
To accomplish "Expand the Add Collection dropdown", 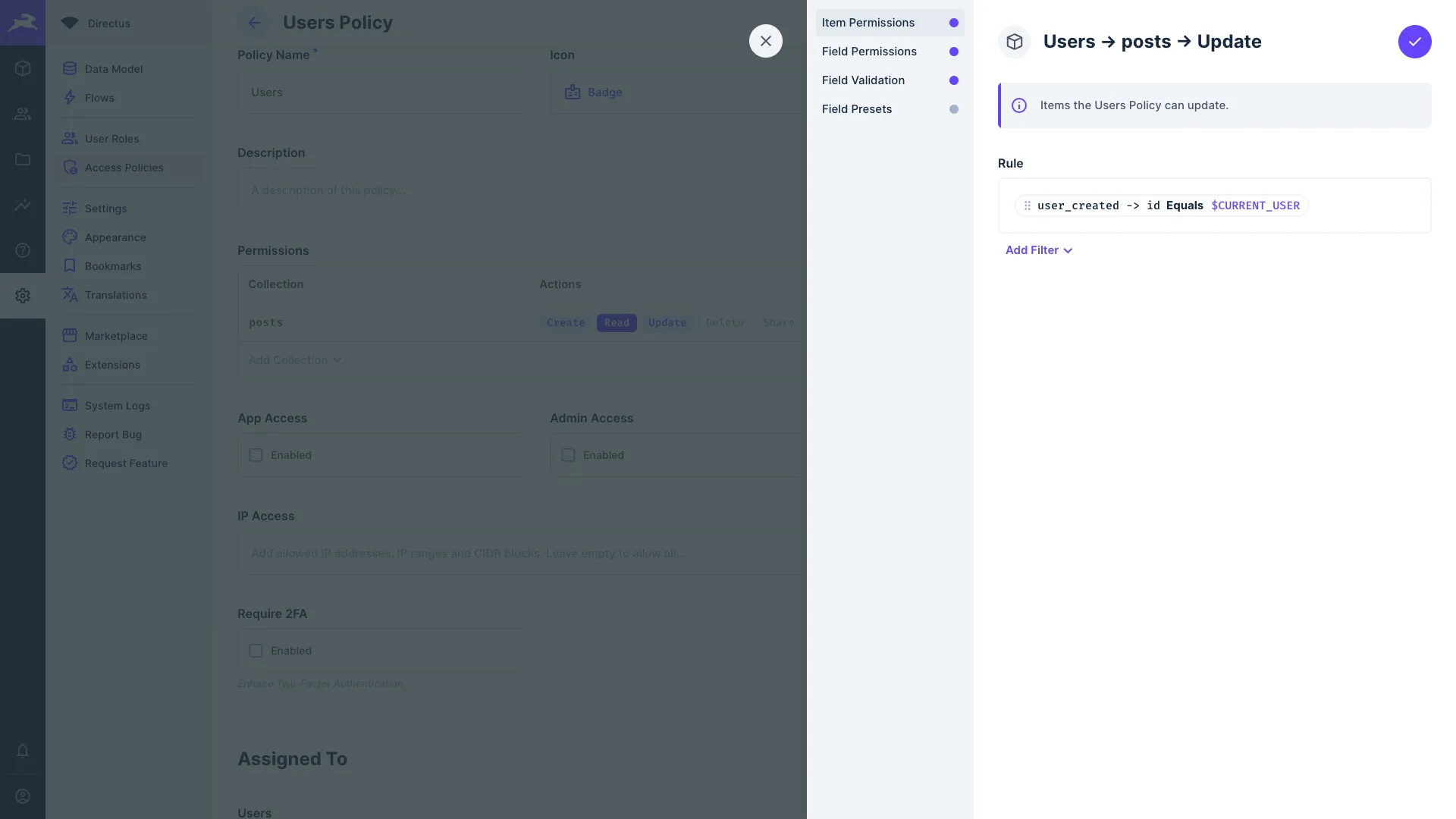I will click(x=294, y=359).
